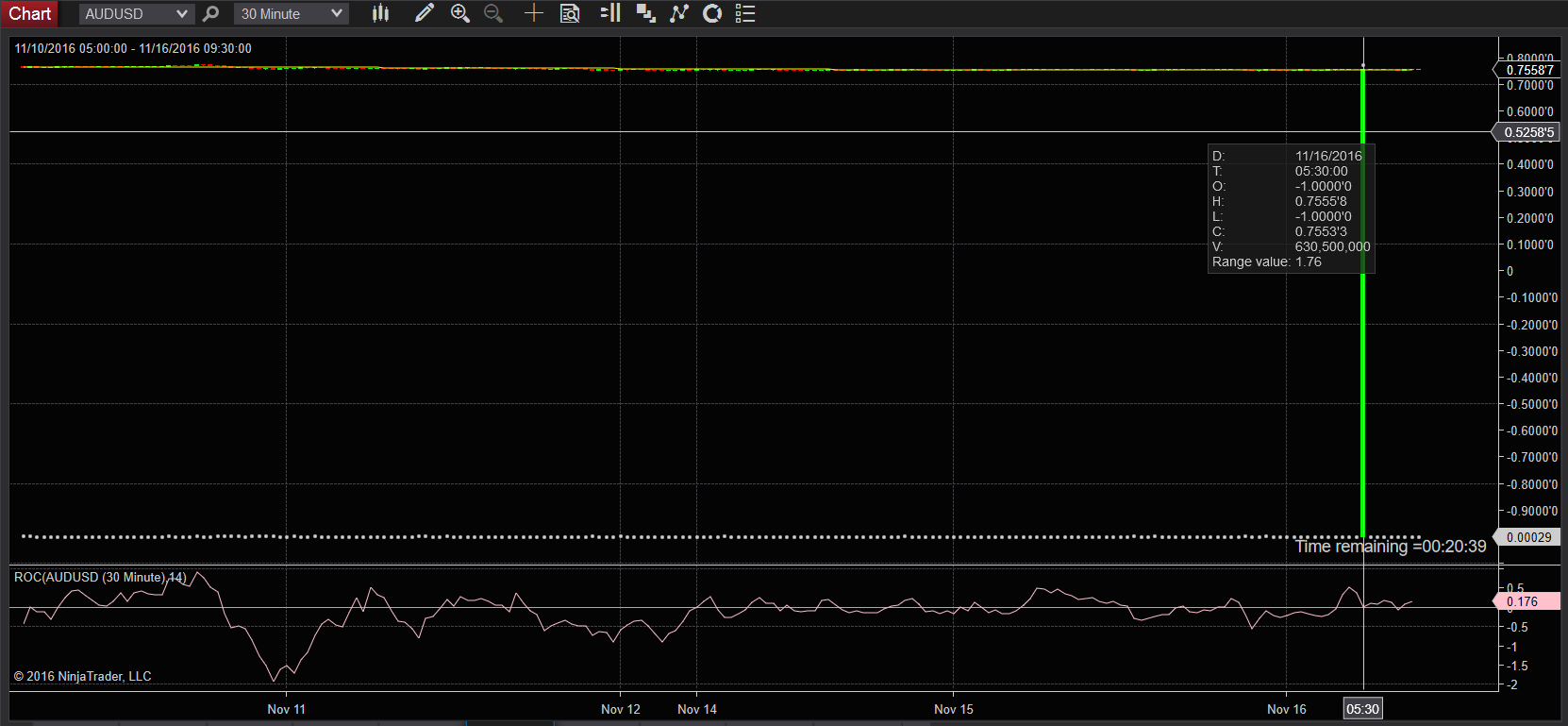1568x726 pixels.
Task: Open the data box icon
Action: click(570, 13)
